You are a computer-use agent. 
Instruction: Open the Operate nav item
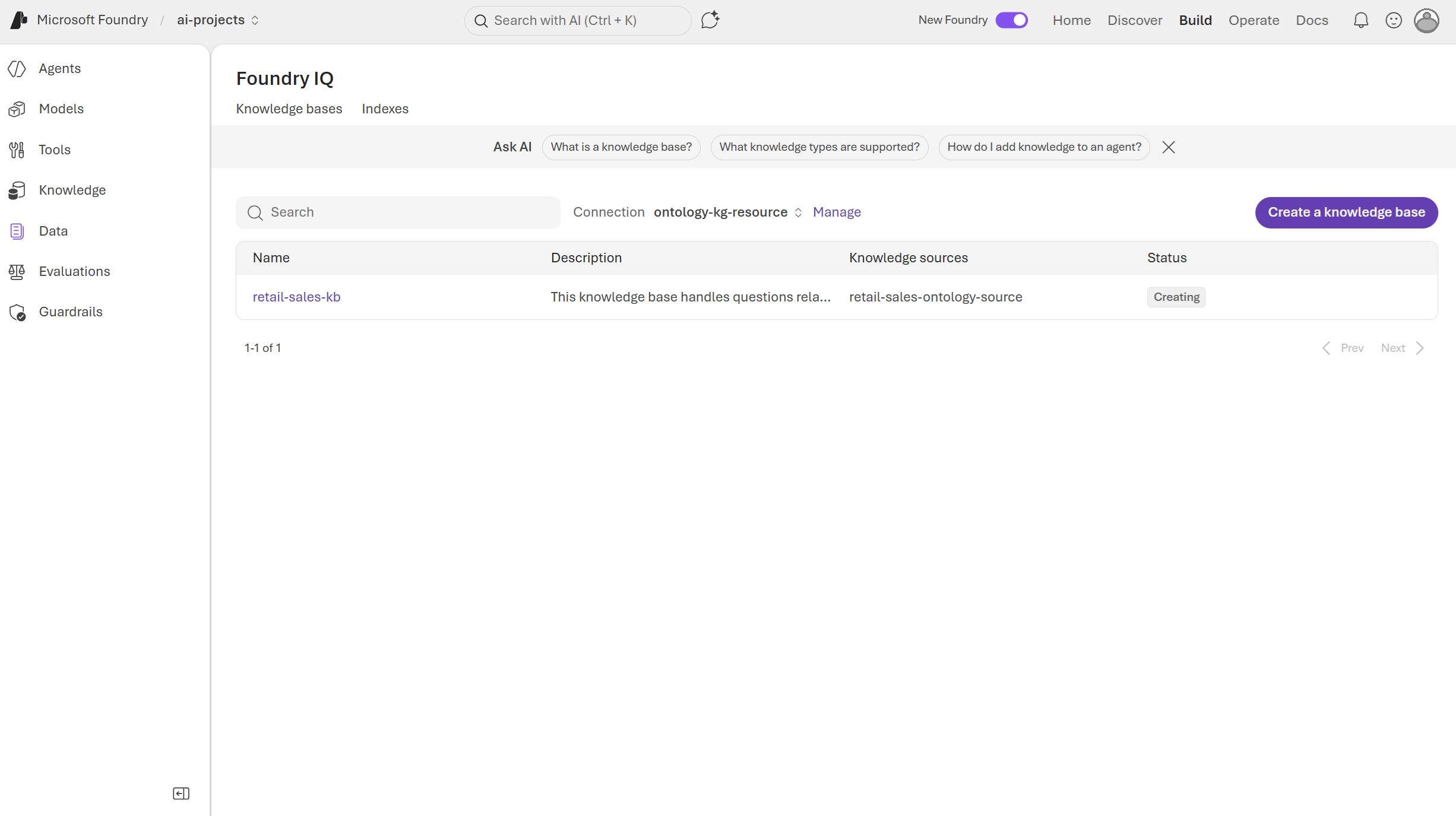coord(1254,20)
